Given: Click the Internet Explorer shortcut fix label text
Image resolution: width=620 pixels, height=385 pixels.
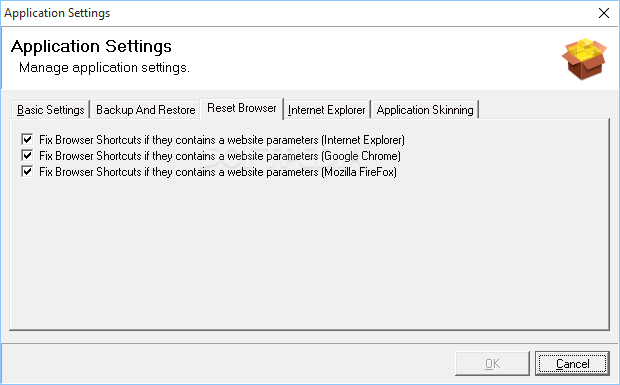Looking at the screenshot, I should pyautogui.click(x=222, y=140).
